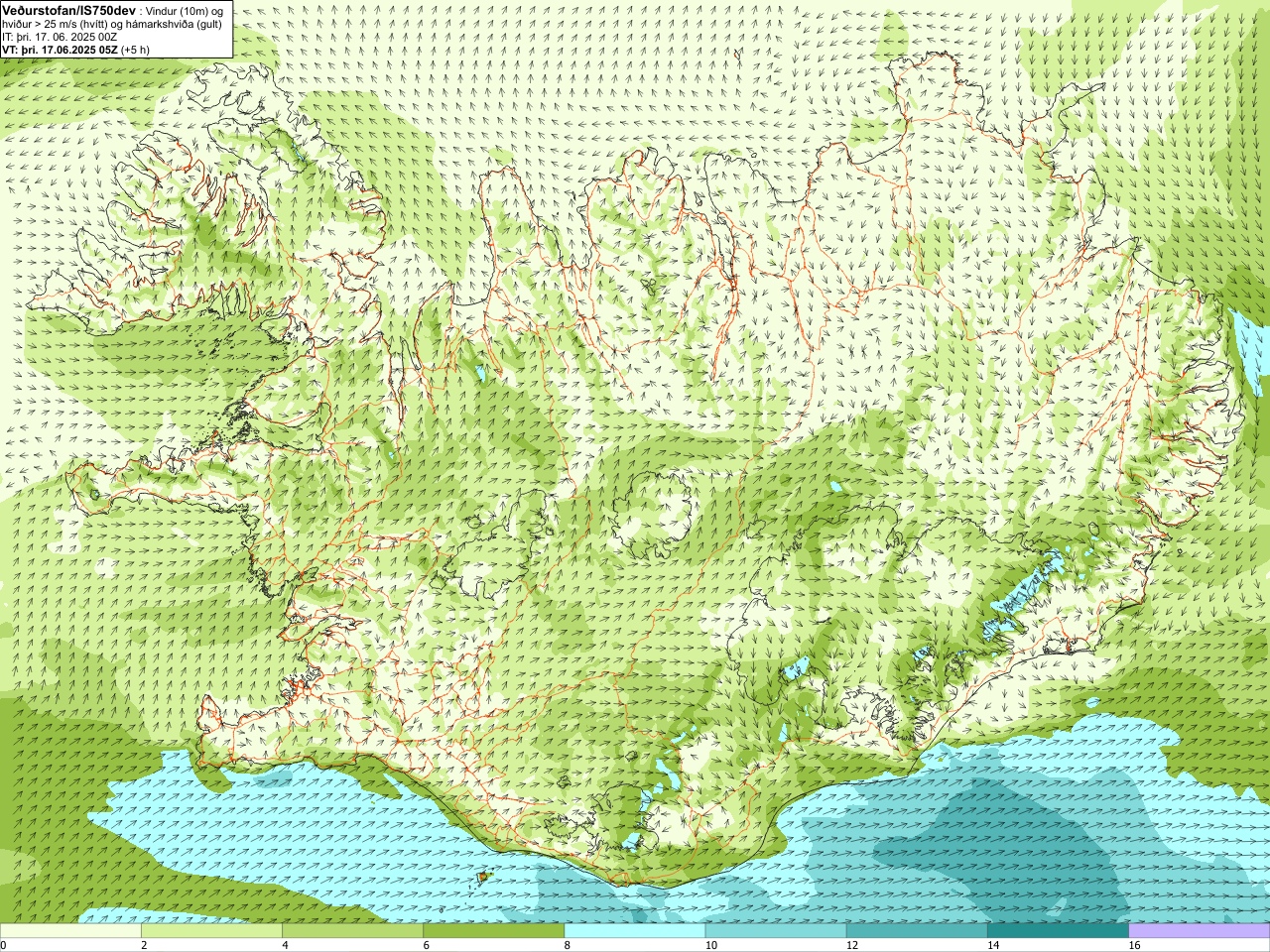Select the 14–16 m/s dark teal colorbar segment
The image size is (1270, 952).
1058,931
